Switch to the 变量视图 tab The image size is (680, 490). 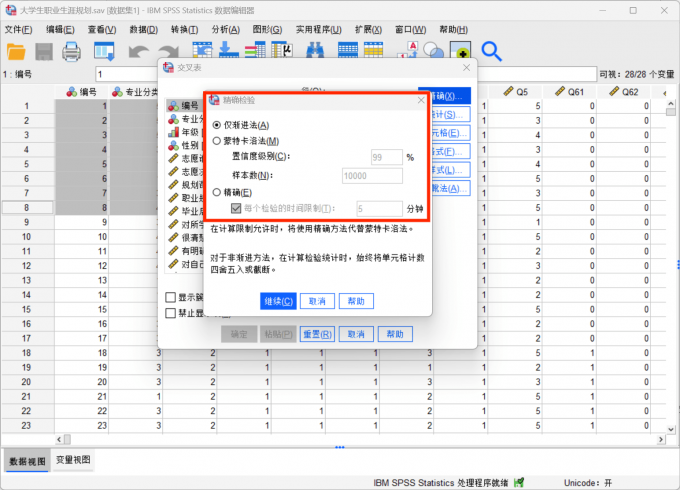pyautogui.click(x=73, y=460)
